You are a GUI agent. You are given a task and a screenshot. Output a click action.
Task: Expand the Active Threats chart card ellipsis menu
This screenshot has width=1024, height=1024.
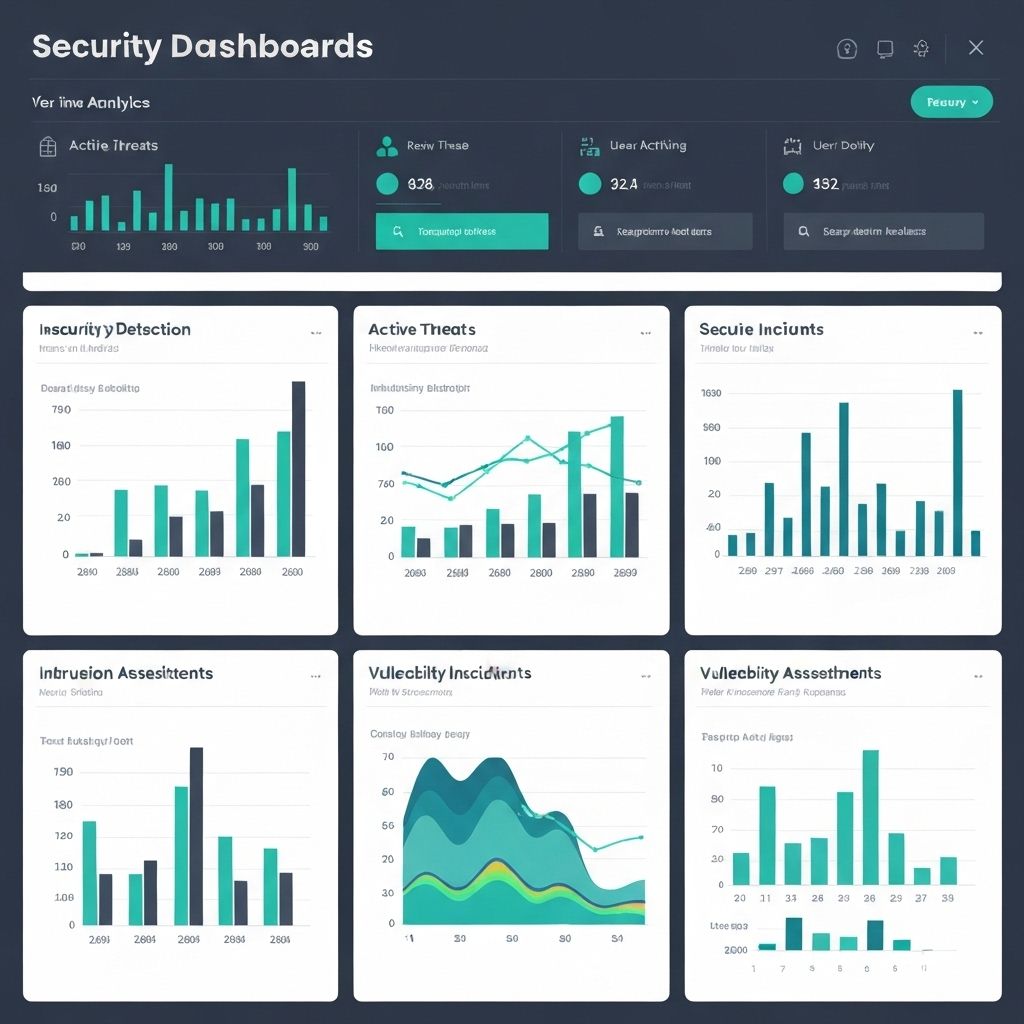coord(647,332)
